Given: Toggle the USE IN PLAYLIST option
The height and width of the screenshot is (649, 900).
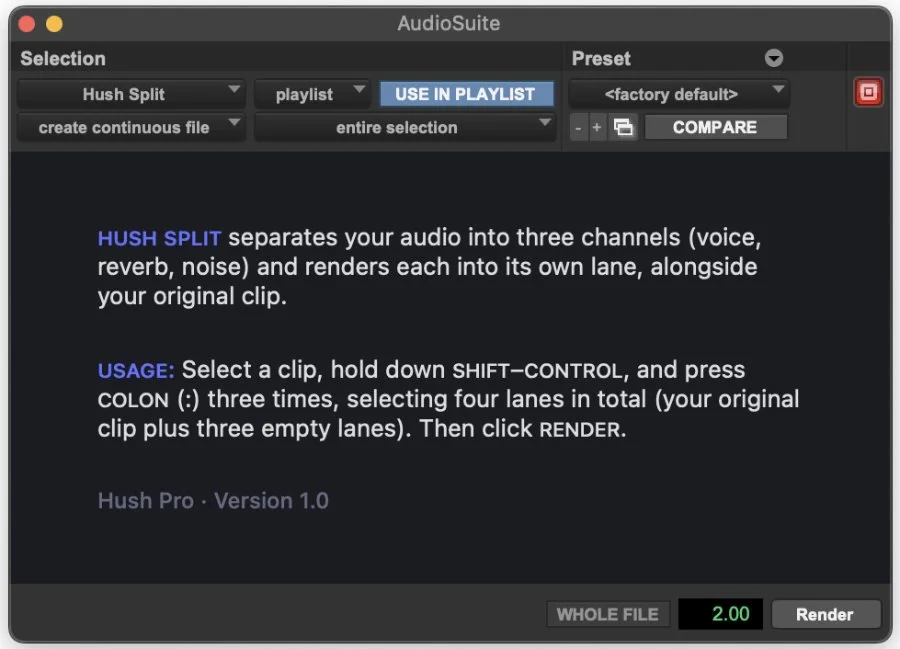Looking at the screenshot, I should point(464,93).
